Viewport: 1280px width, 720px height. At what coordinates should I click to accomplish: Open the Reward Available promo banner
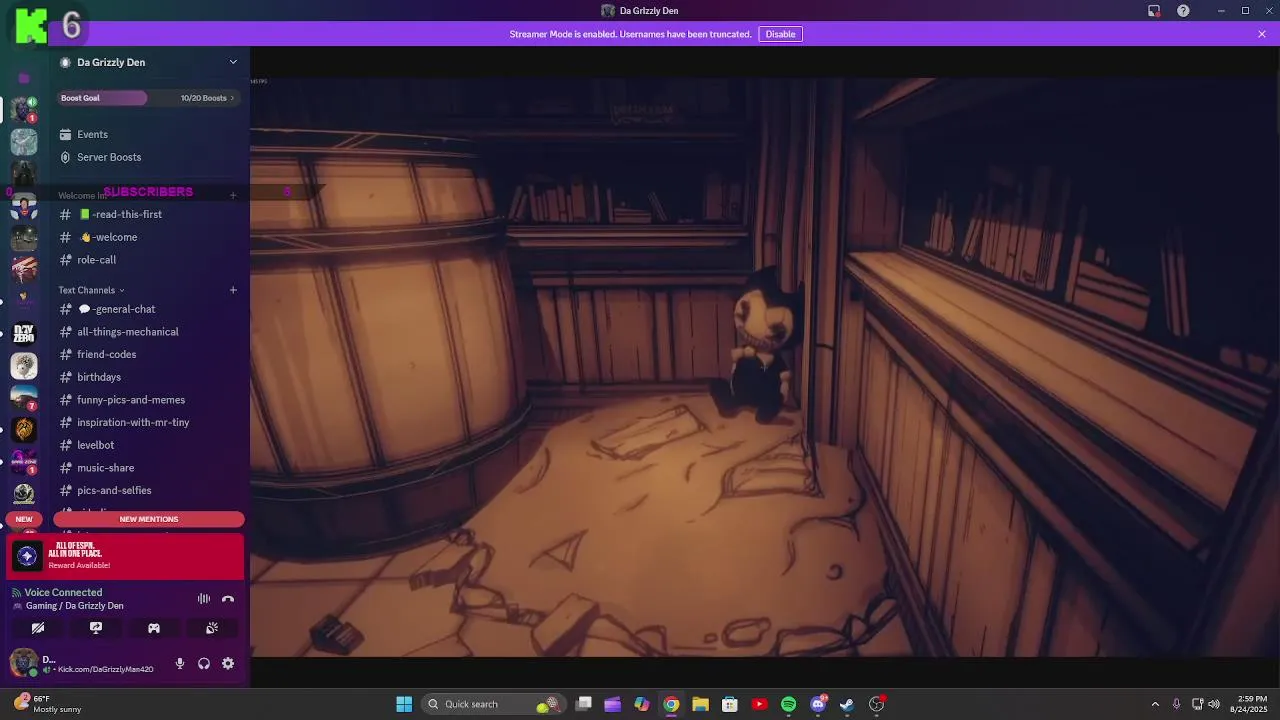pyautogui.click(x=126, y=556)
